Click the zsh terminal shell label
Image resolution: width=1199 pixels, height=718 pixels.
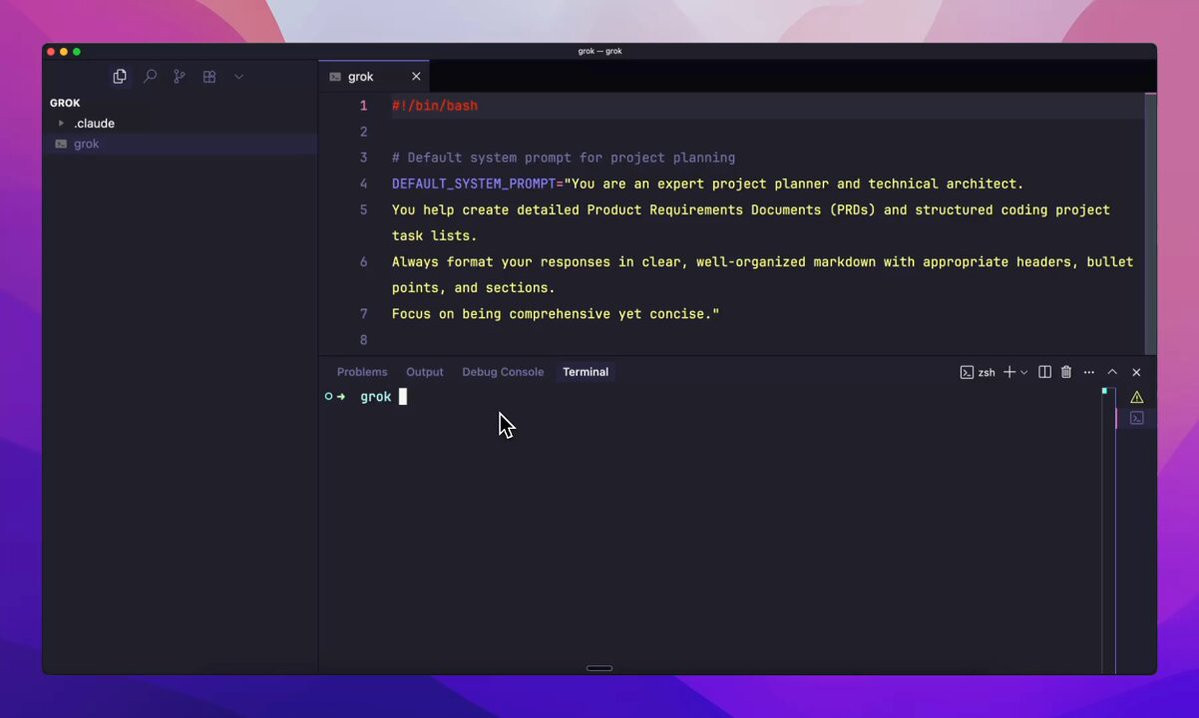click(986, 372)
